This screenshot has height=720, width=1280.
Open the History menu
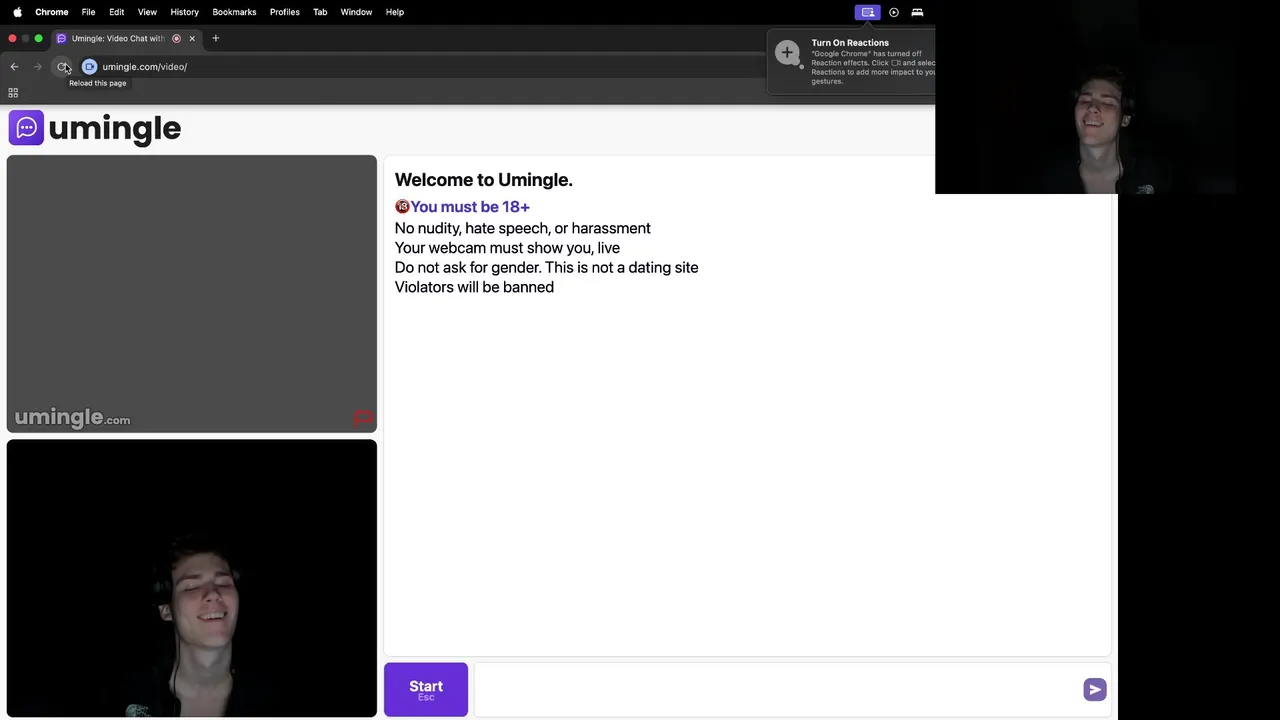coord(184,12)
